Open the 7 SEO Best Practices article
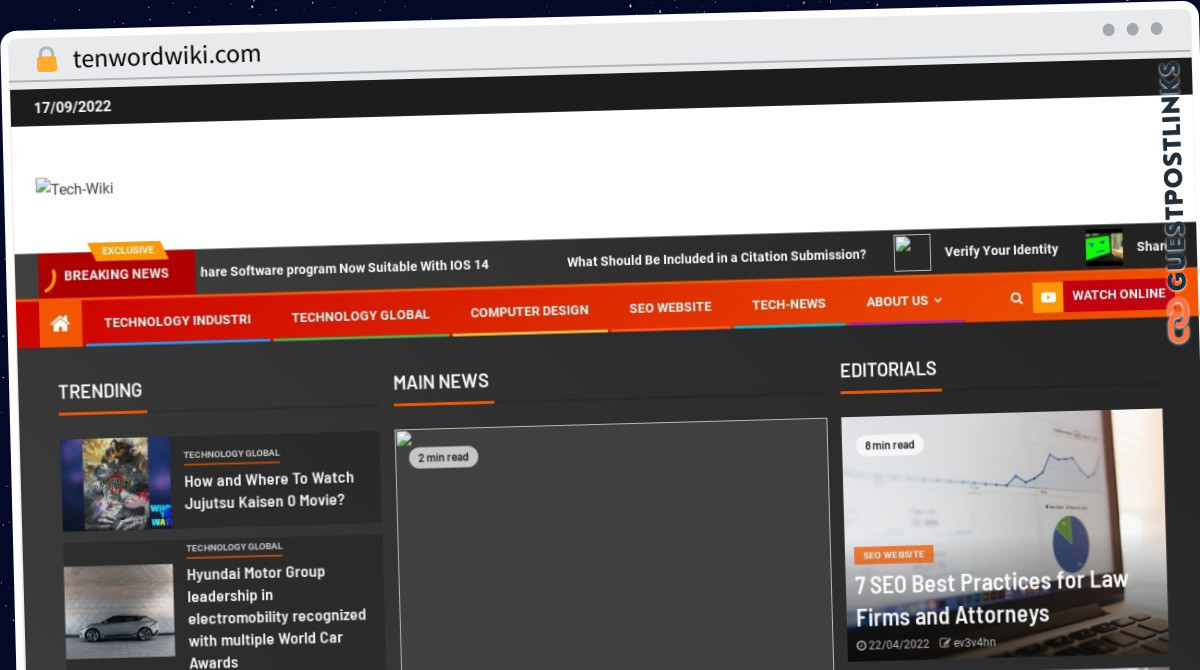This screenshot has height=670, width=1200. pyautogui.click(x=991, y=597)
